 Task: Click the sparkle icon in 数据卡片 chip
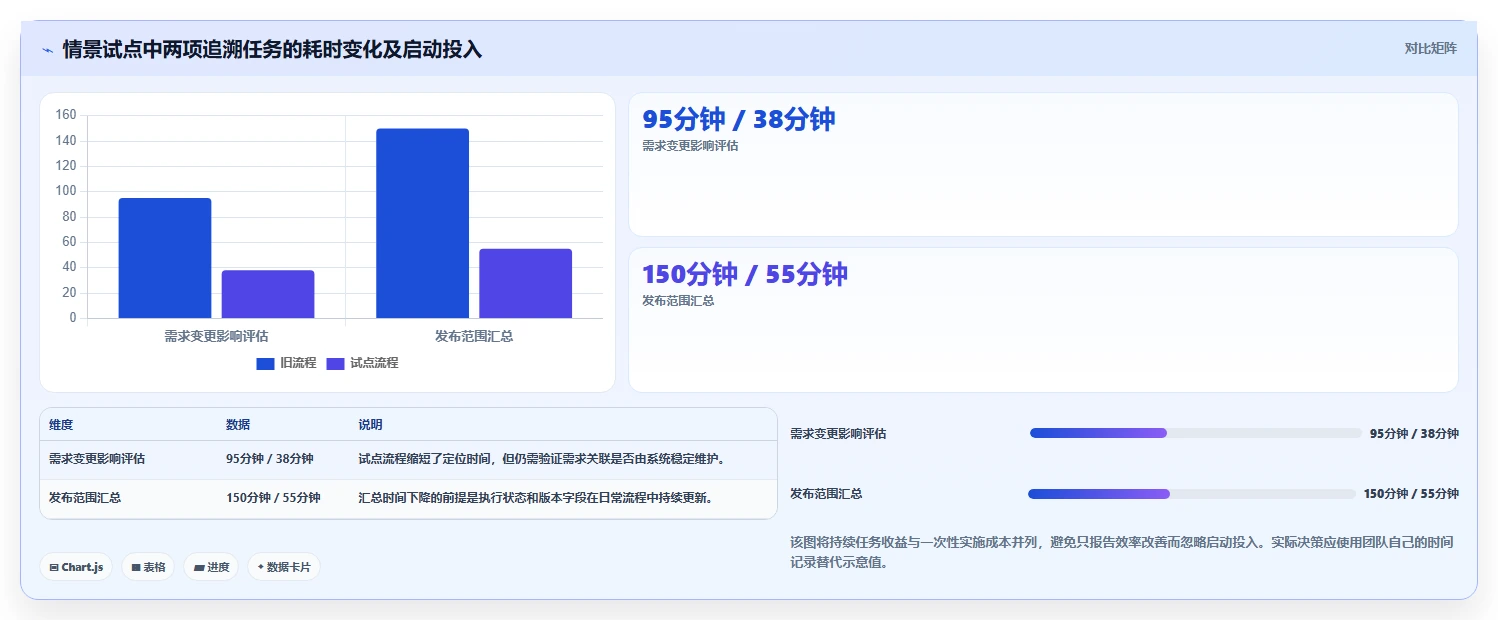click(261, 567)
